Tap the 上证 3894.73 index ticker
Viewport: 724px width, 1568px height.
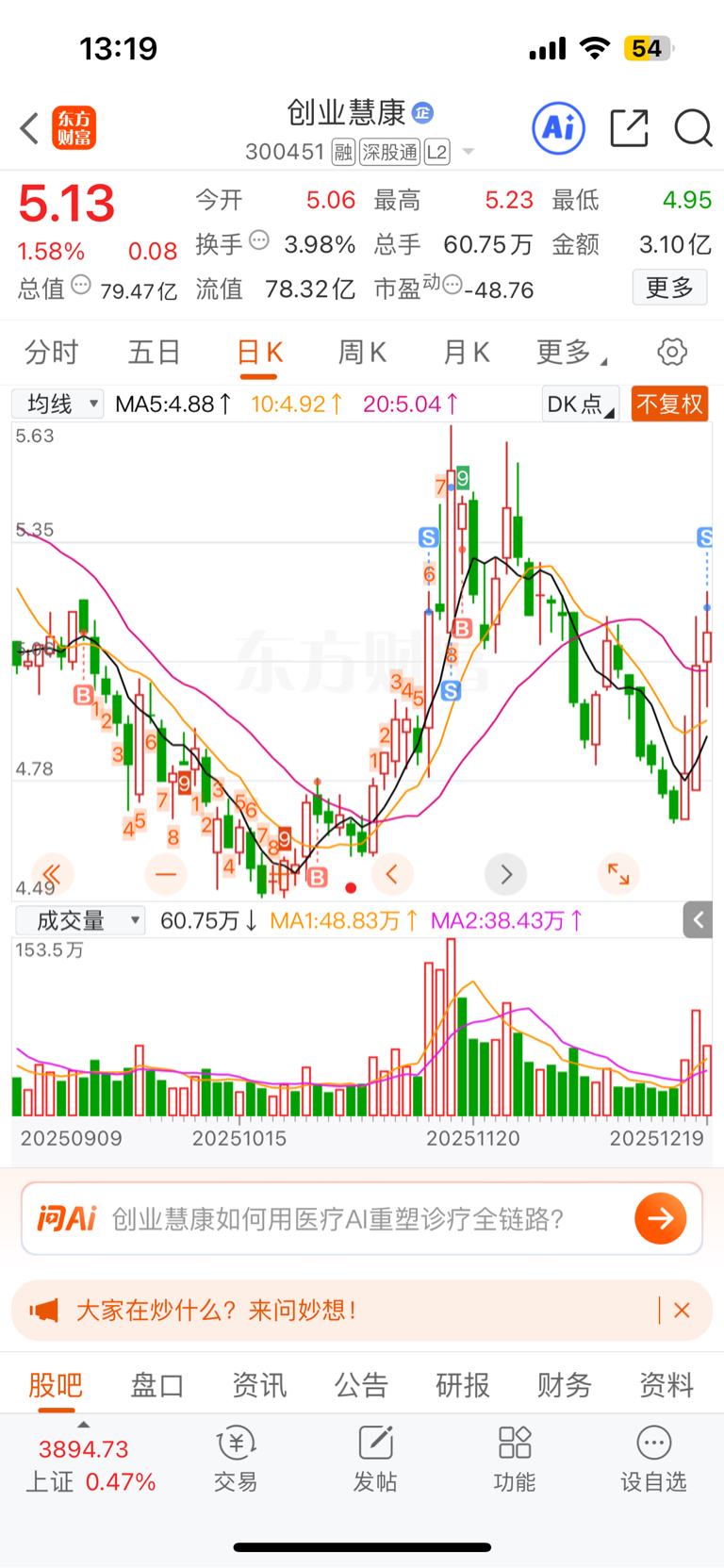pos(90,1464)
